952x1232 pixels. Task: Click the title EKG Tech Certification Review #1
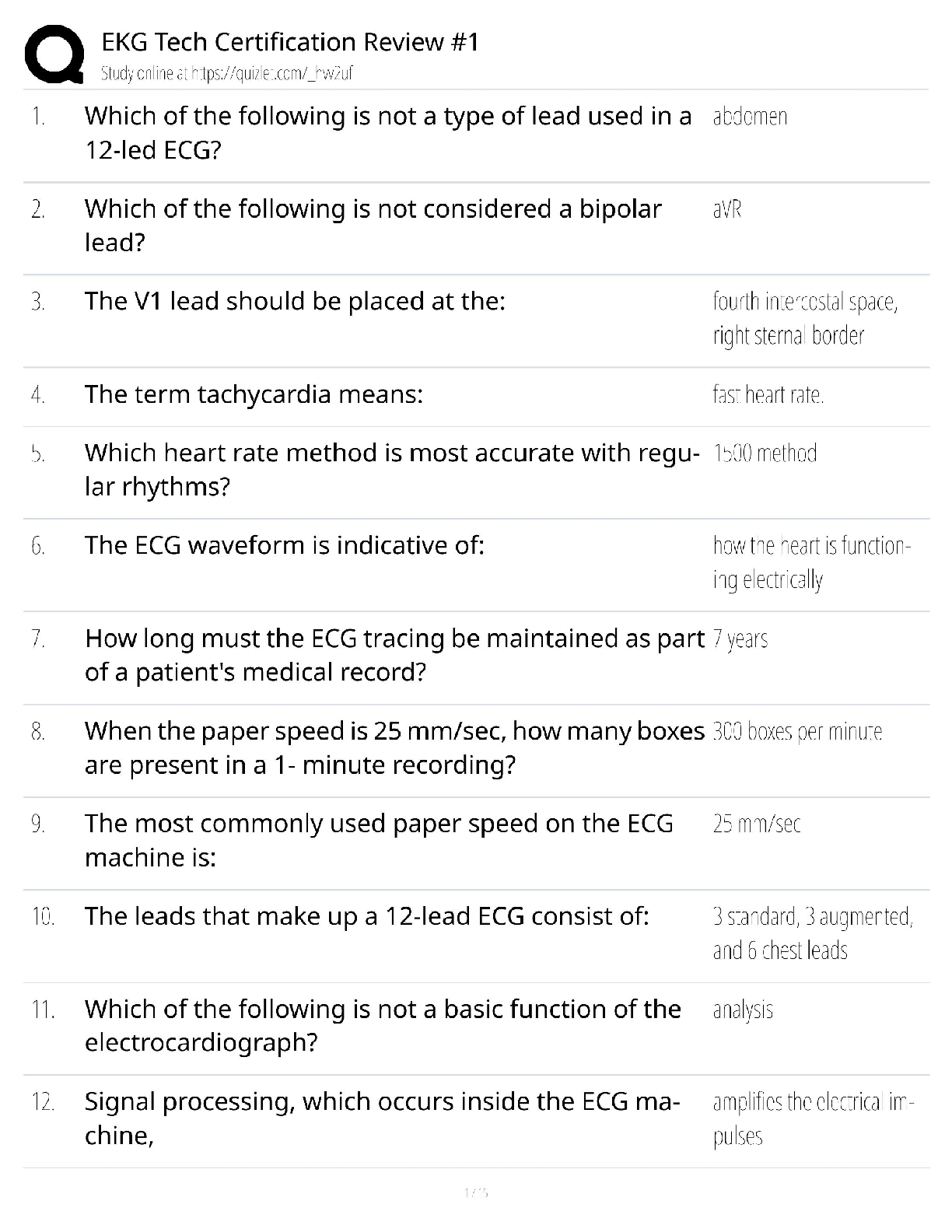[289, 42]
